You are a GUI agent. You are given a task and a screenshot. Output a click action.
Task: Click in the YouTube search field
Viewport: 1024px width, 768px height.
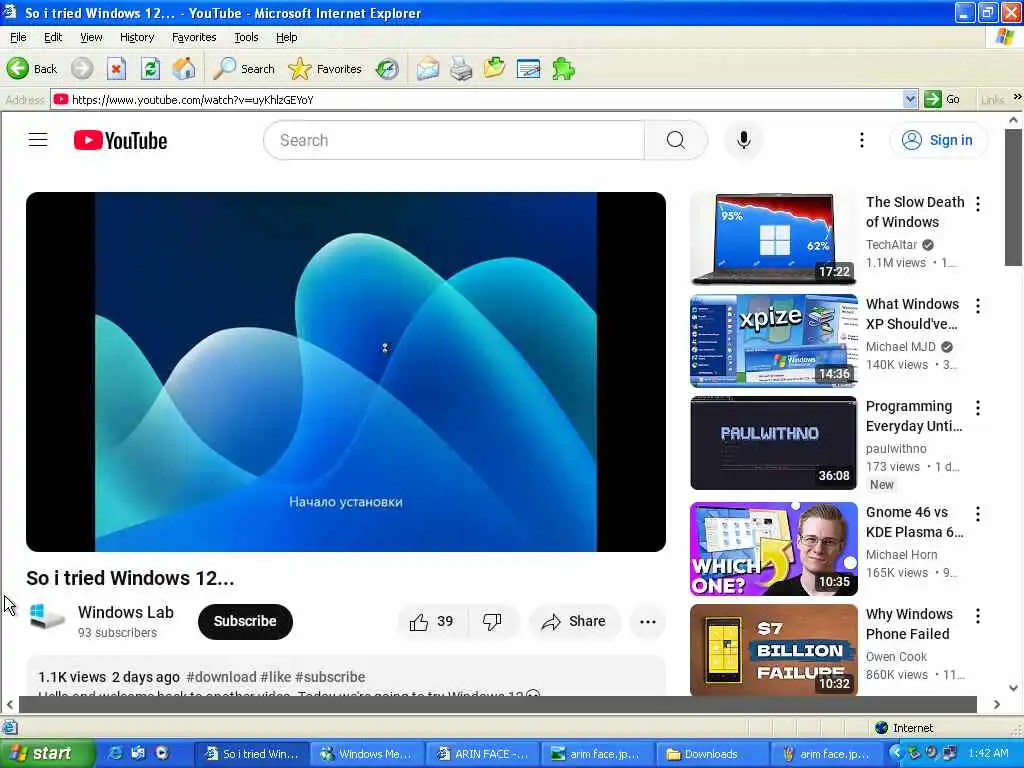(x=454, y=140)
